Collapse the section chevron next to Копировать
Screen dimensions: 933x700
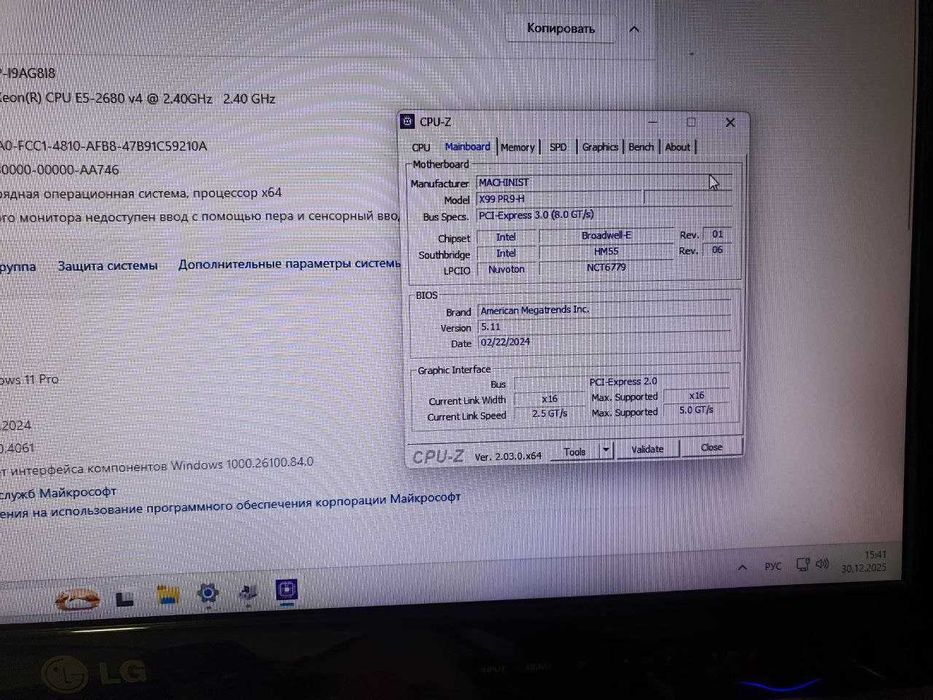[634, 29]
